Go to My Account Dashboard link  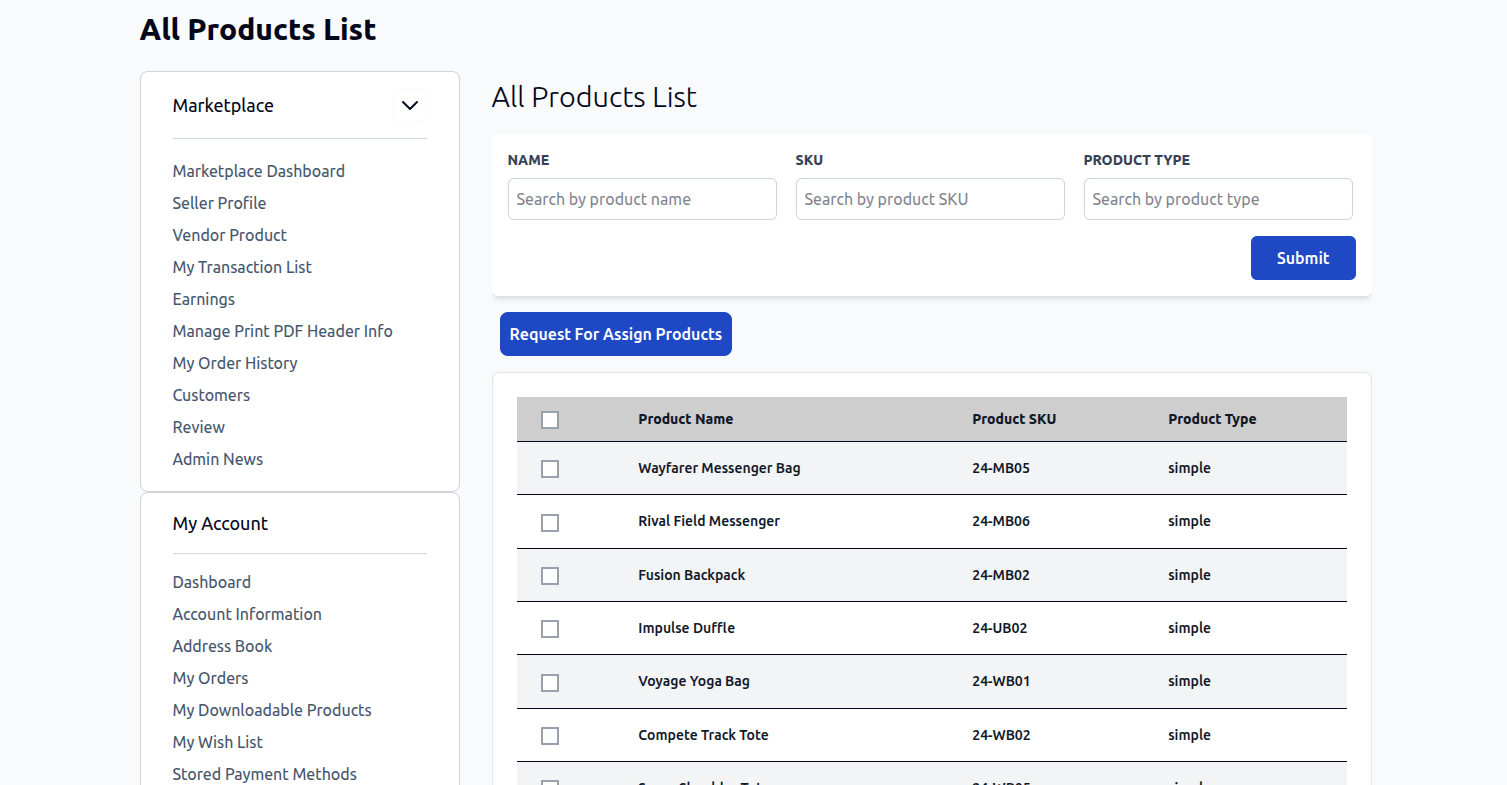tap(211, 582)
